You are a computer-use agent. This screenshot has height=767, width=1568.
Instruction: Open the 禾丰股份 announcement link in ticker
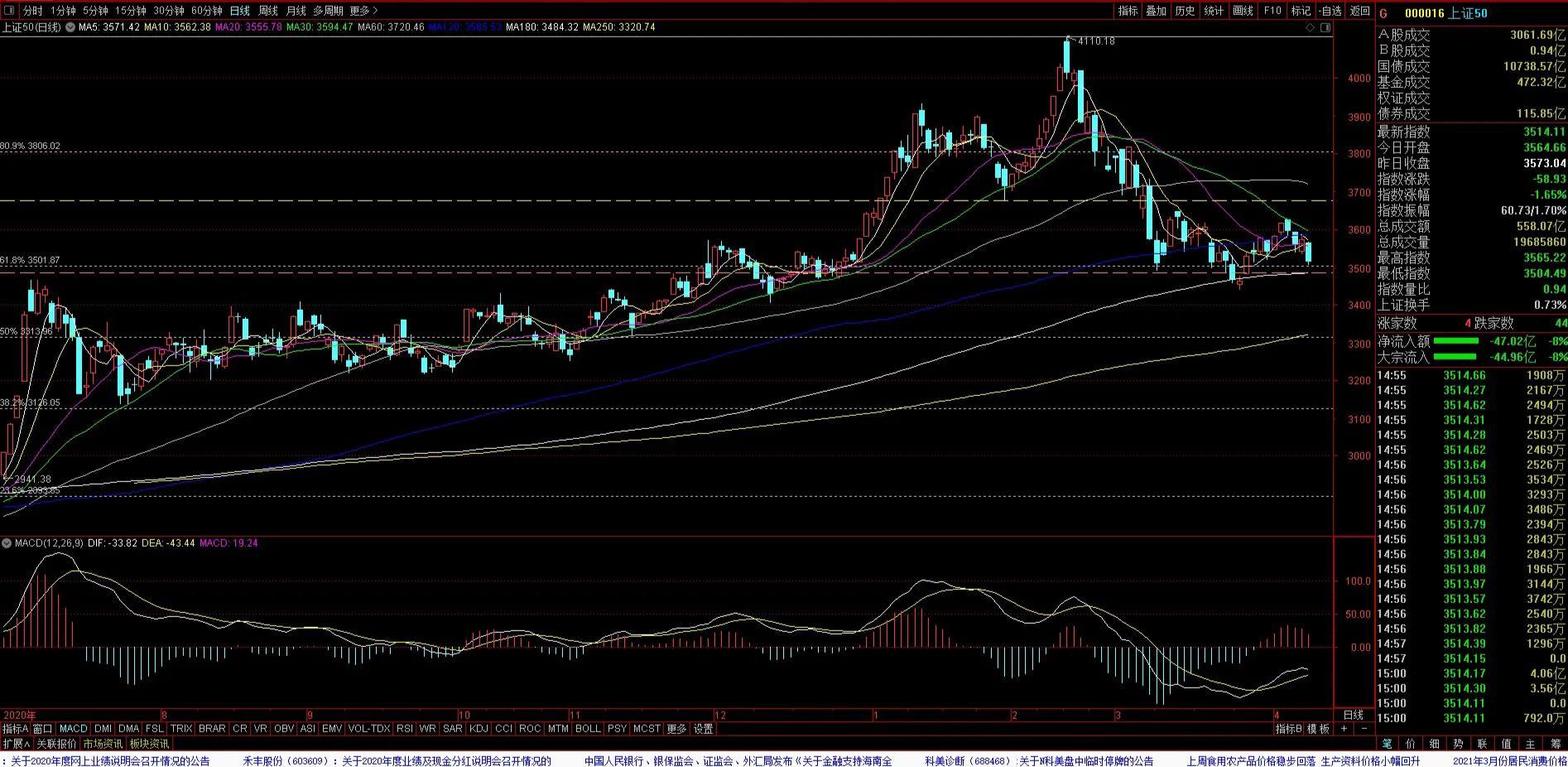[397, 760]
